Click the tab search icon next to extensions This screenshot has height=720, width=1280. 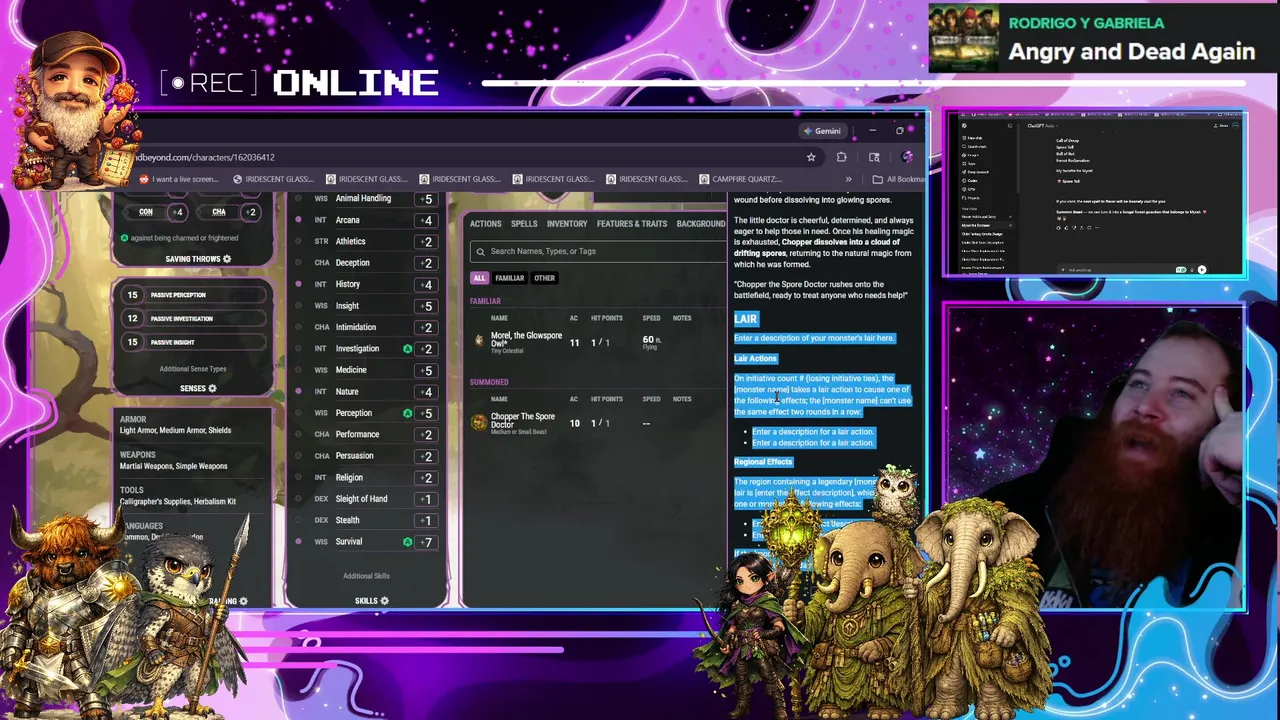pos(874,157)
